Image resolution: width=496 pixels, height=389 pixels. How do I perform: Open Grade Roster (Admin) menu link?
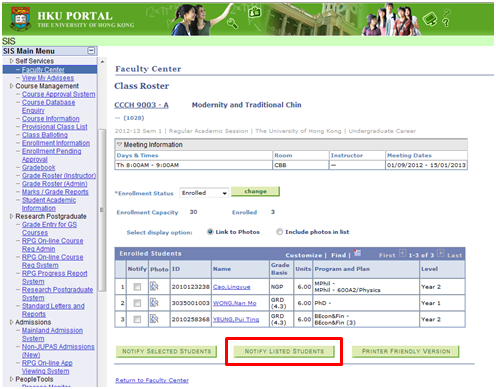point(55,184)
